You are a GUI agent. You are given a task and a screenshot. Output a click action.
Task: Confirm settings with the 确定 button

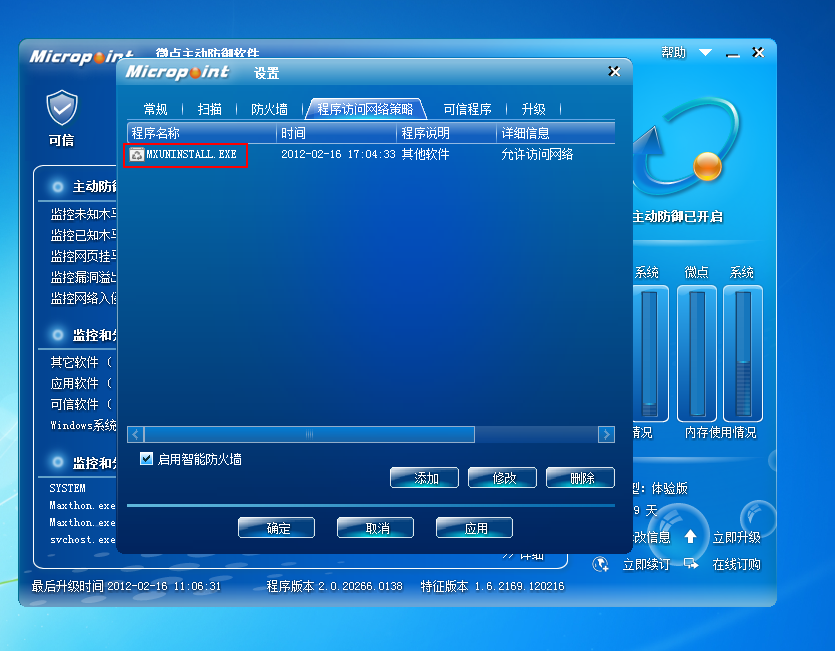276,527
